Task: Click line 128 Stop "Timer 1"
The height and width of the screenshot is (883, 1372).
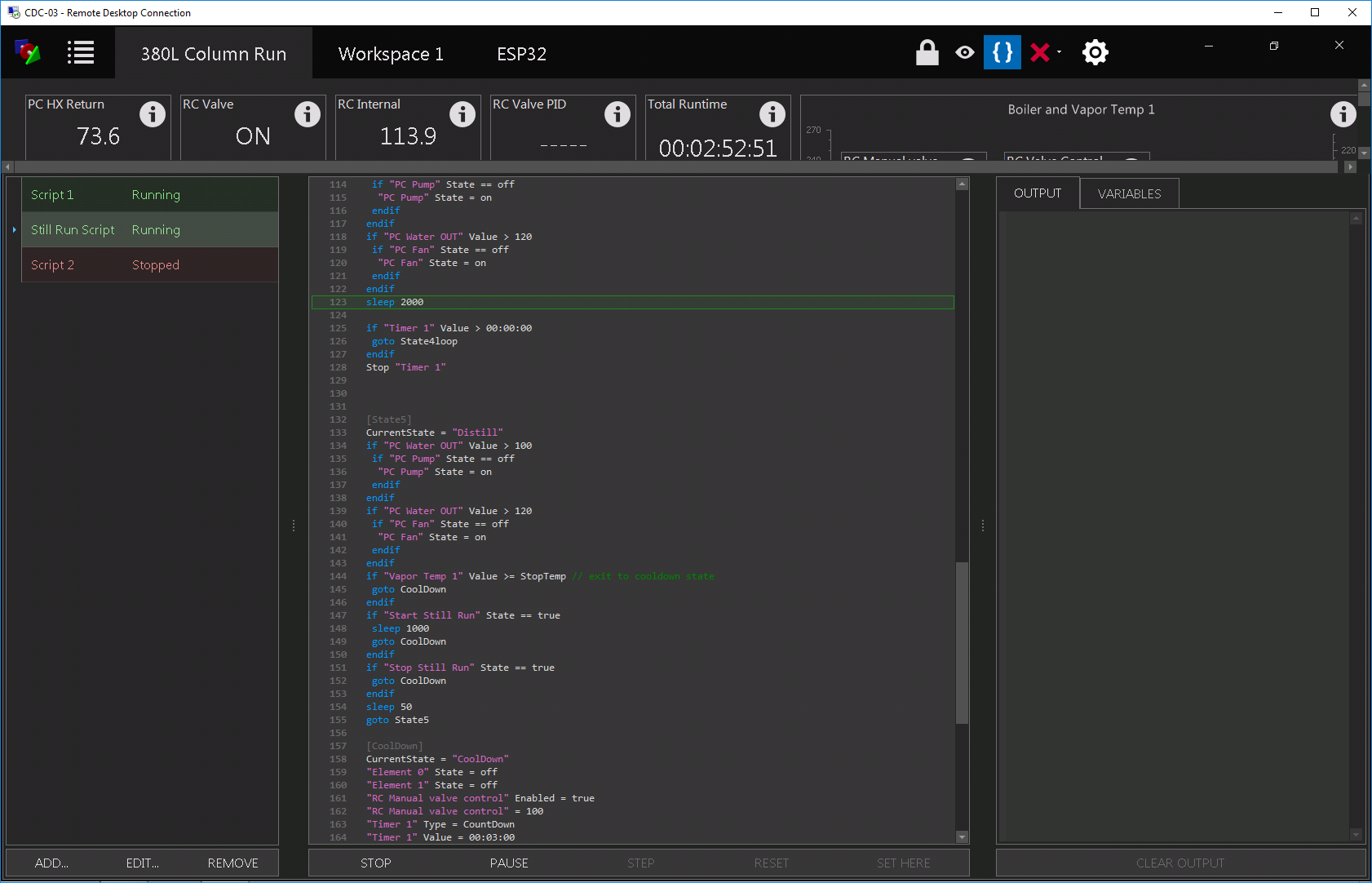Action: (405, 367)
